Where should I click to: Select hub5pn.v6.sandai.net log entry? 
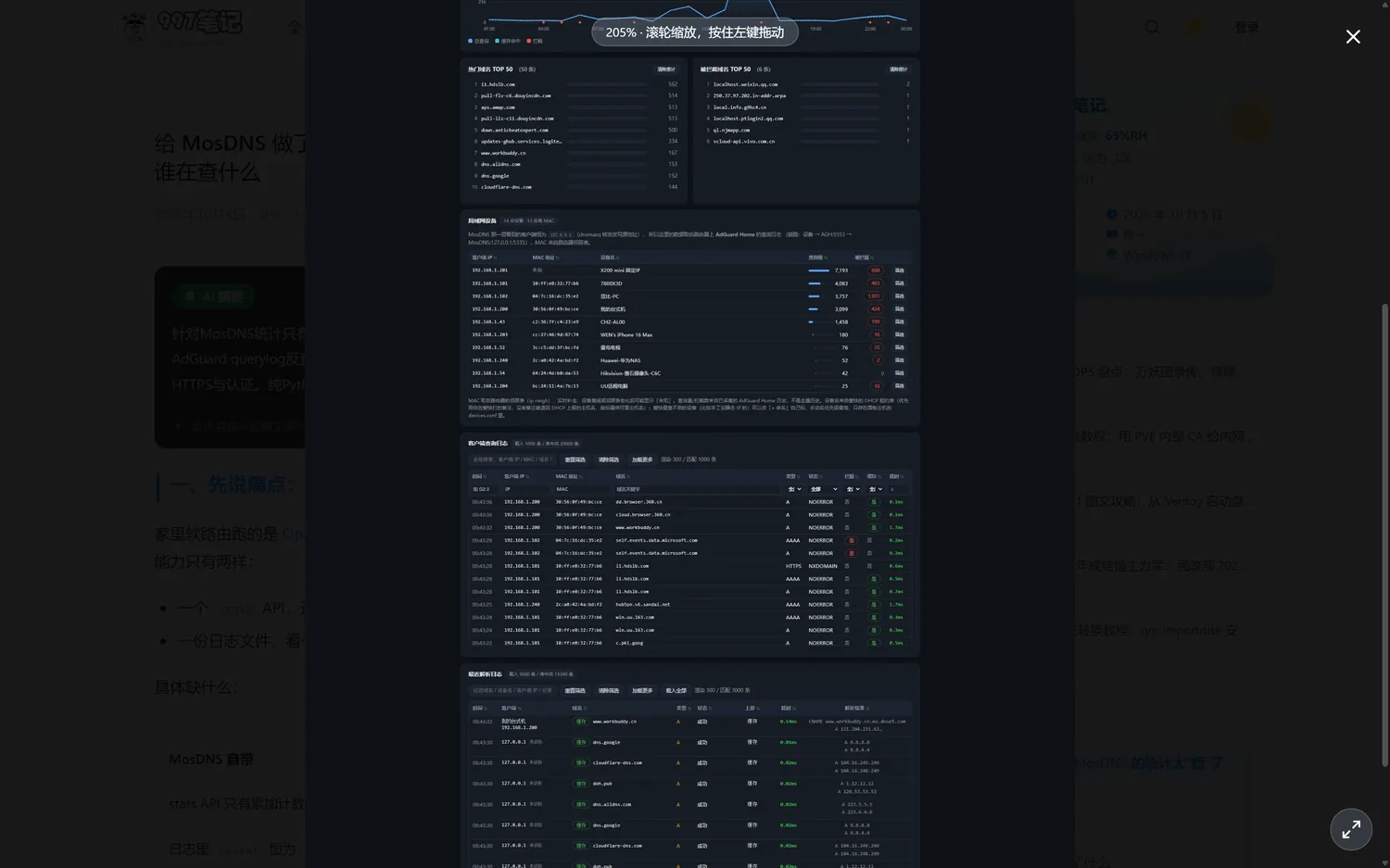[642, 605]
